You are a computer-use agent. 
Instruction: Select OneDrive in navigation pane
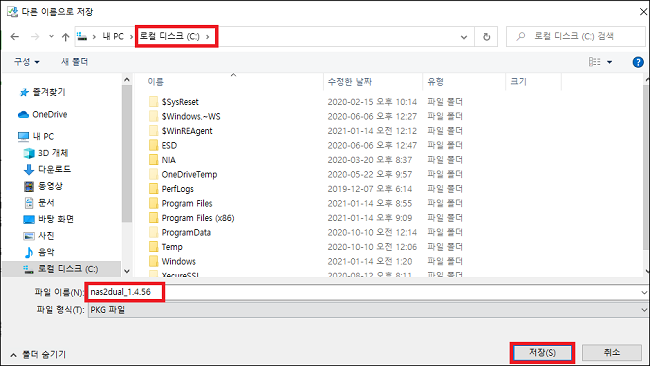[x=49, y=114]
